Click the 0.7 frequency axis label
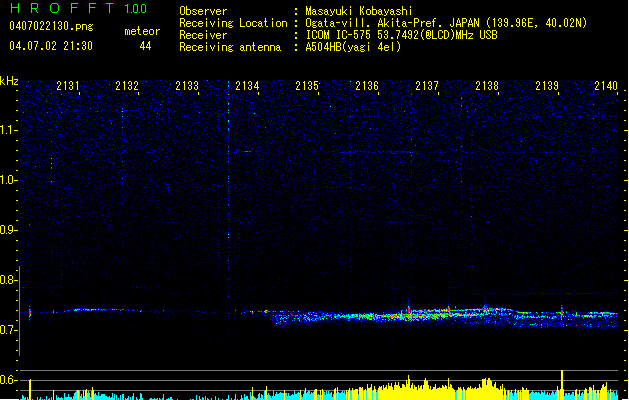629x400 pixels. 8,330
